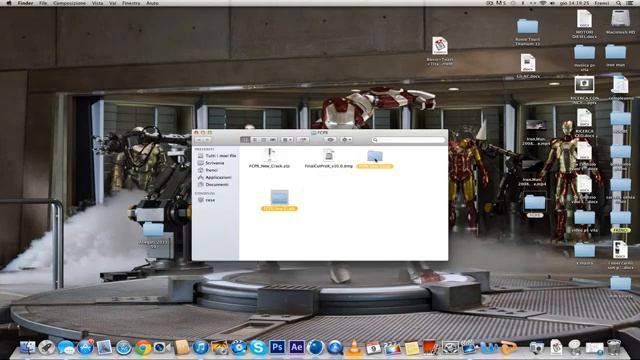Go forward with the Finder forward arrow

(x=207, y=140)
